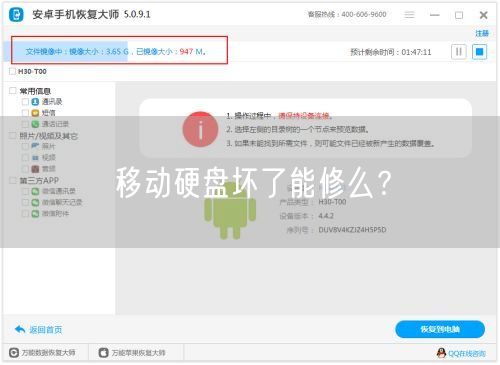Click the 恢复到电脑 button

(x=440, y=329)
